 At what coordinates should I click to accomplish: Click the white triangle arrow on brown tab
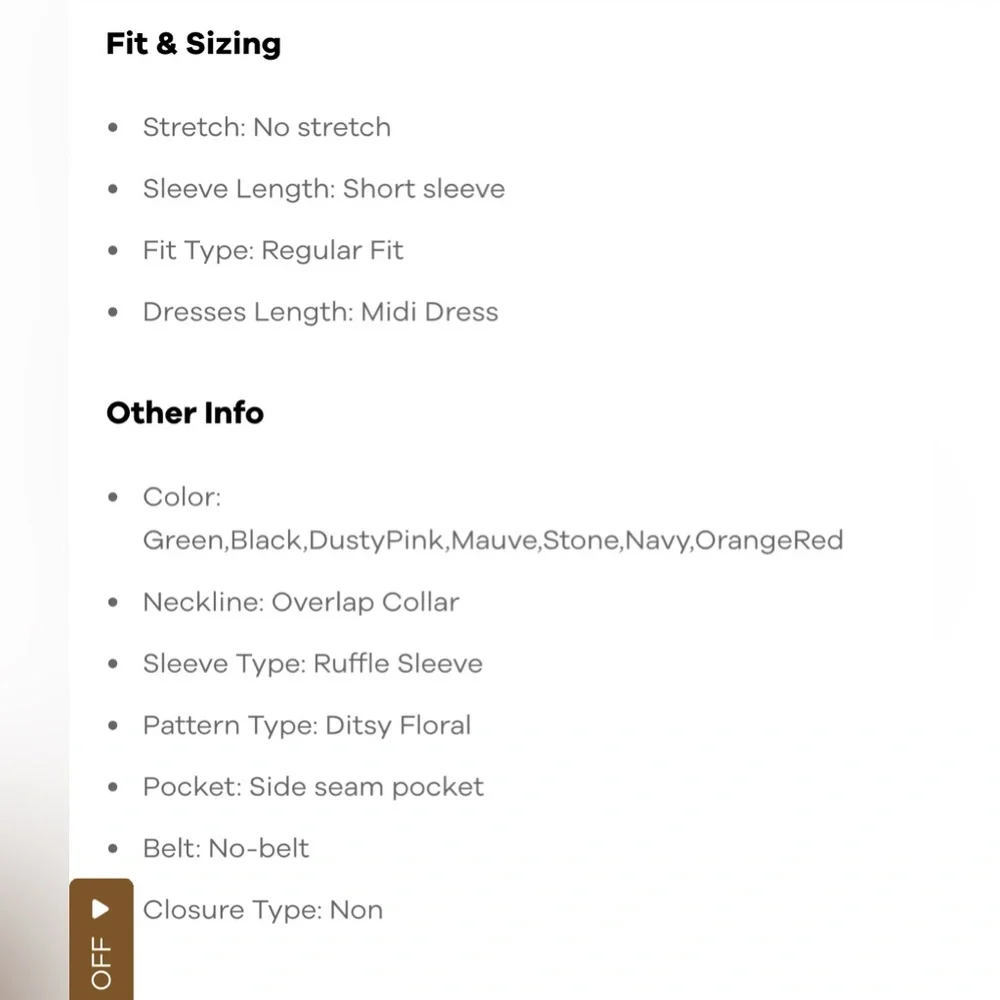(101, 909)
